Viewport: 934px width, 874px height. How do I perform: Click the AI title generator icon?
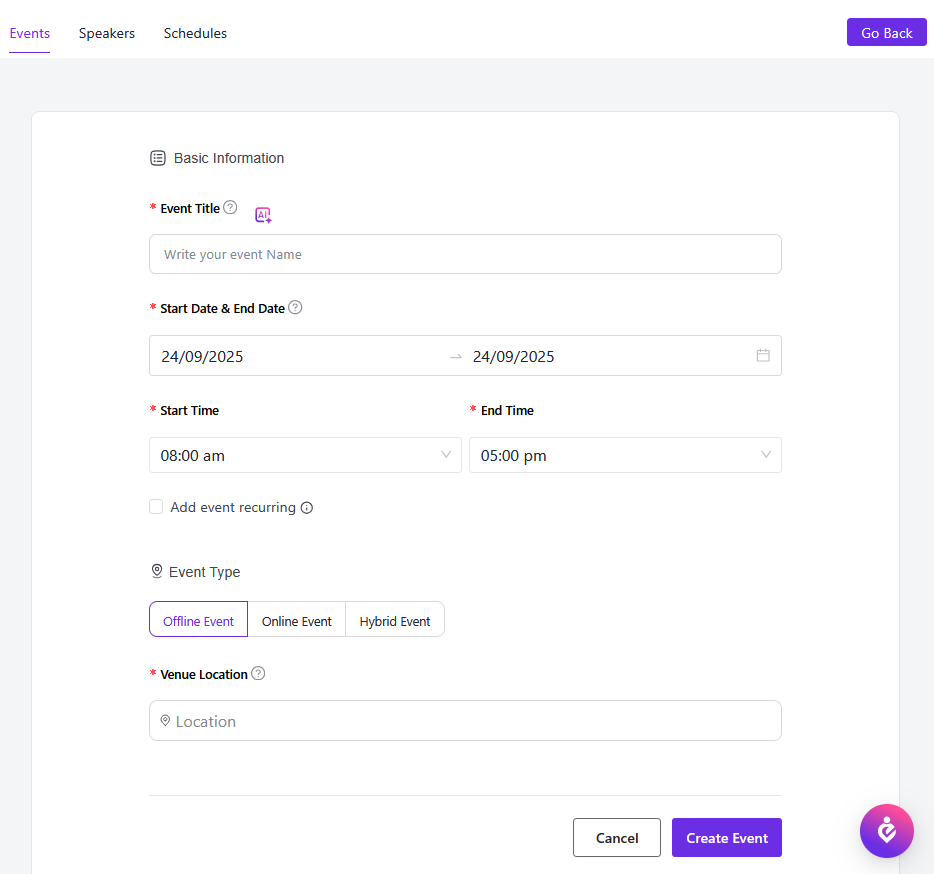tap(263, 215)
